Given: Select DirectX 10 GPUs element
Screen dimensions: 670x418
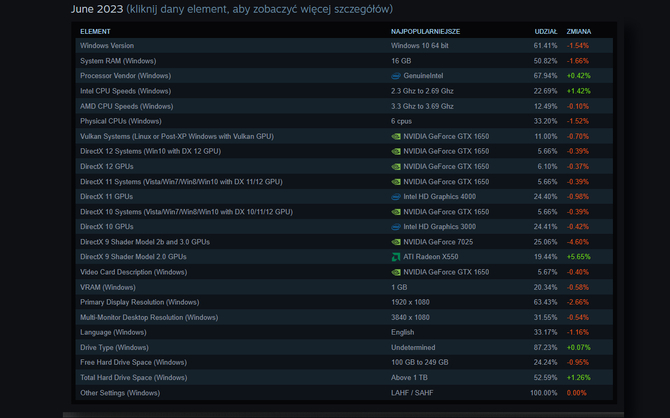Looking at the screenshot, I should coord(344,227).
